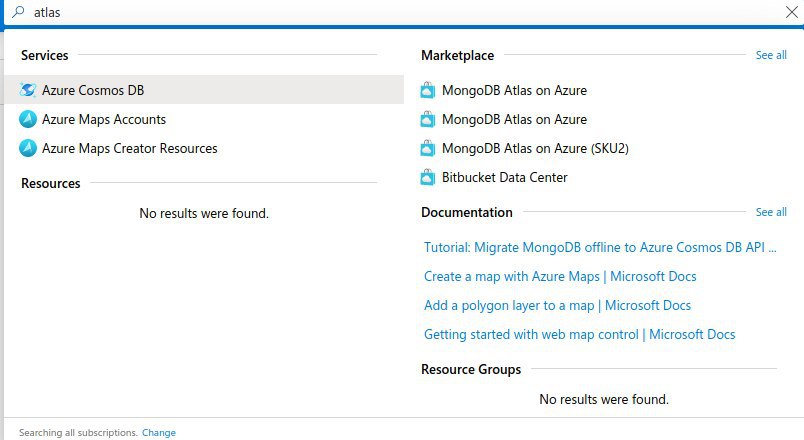Clear the search with the X button
The height and width of the screenshot is (440, 804).
point(791,12)
